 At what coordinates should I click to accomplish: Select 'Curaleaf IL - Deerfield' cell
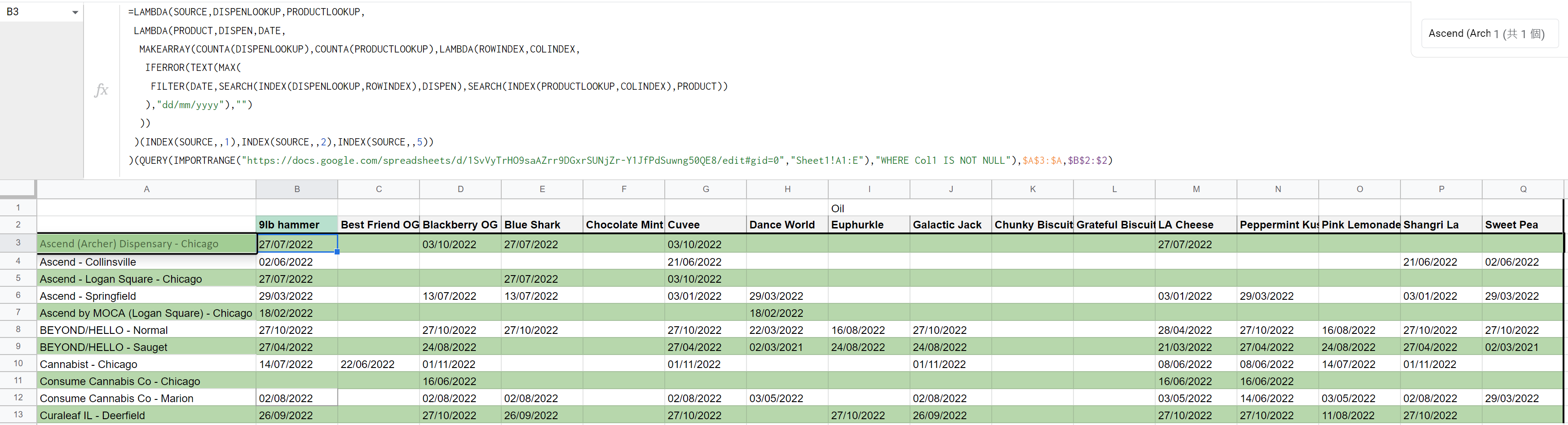point(146,415)
